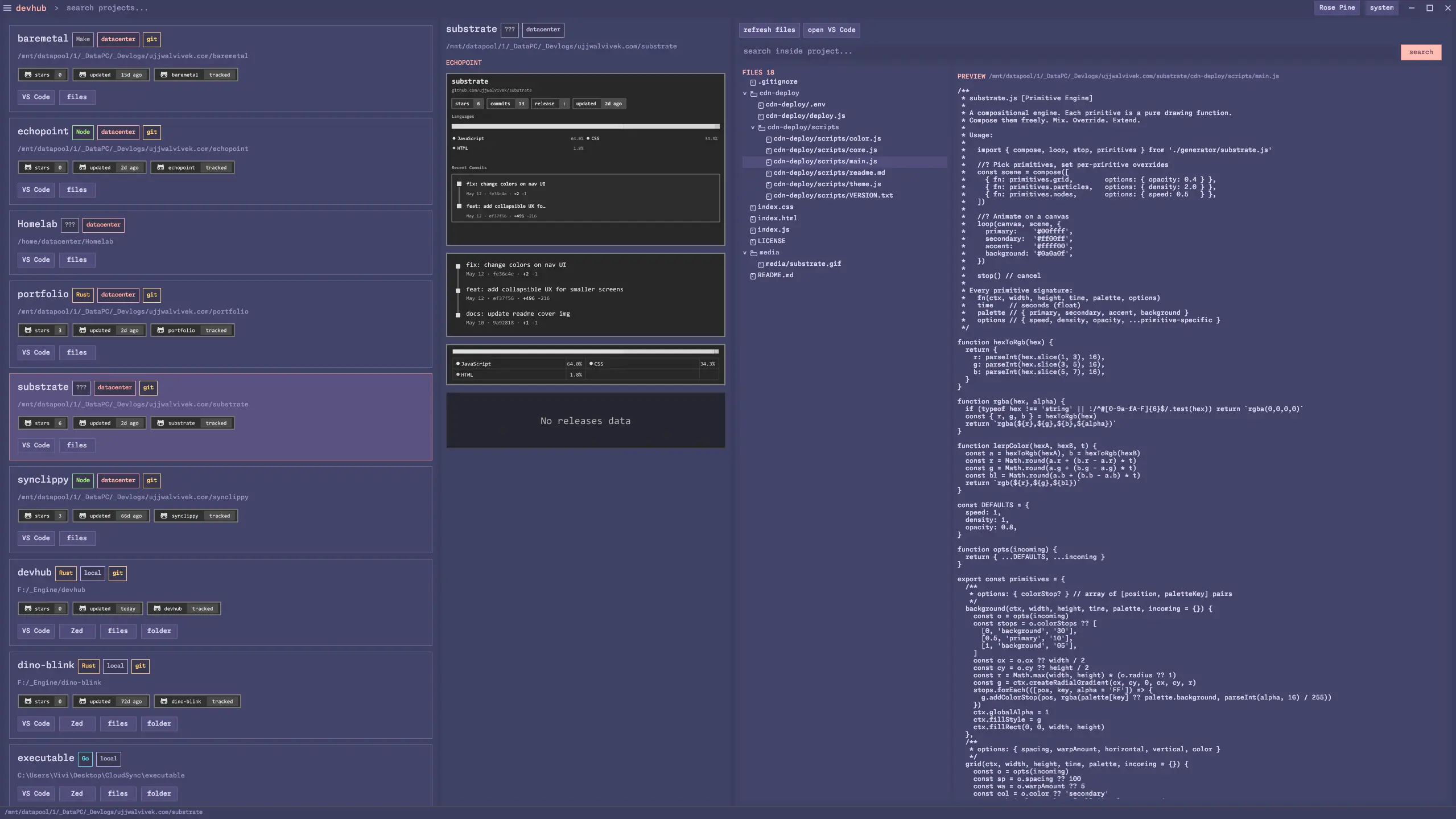Open media/substrate.gif file
Image resolution: width=1456 pixels, height=819 pixels.
(x=803, y=264)
